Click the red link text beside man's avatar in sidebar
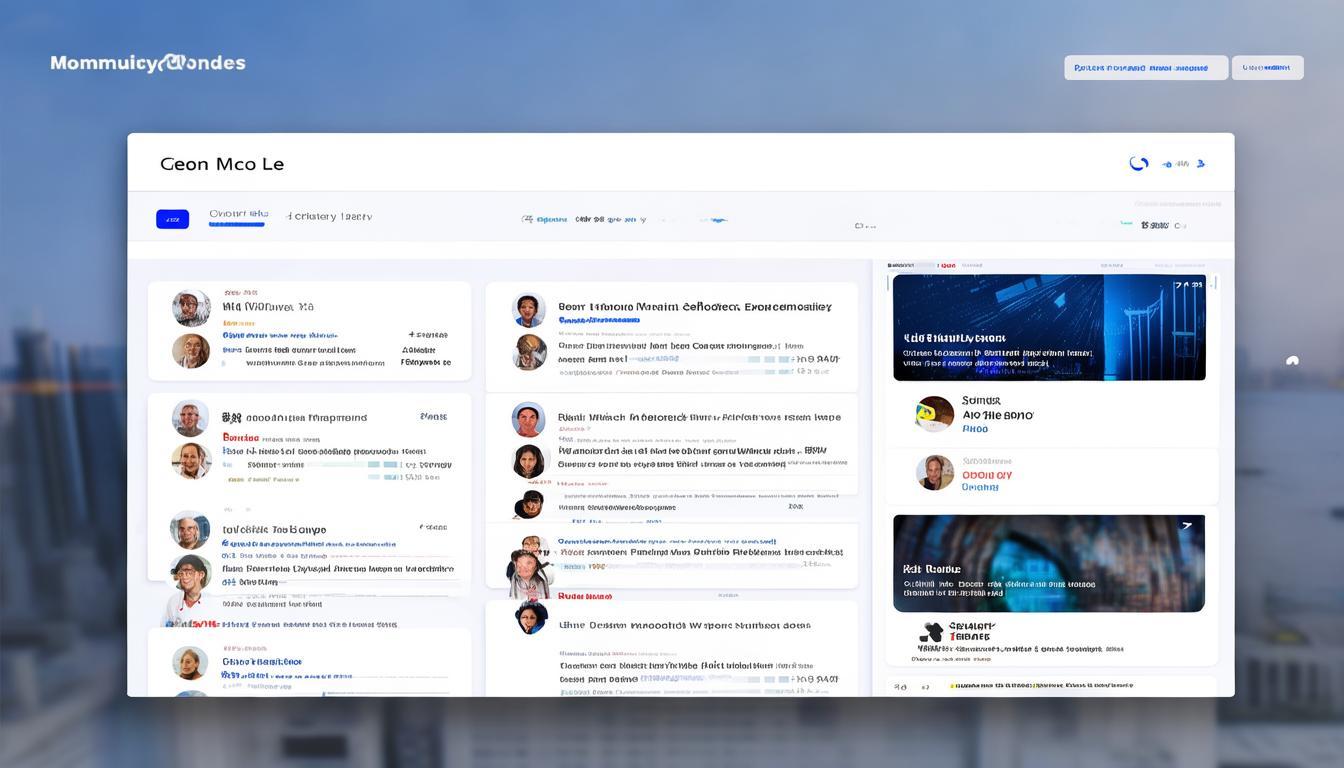1344x768 pixels. coord(986,475)
